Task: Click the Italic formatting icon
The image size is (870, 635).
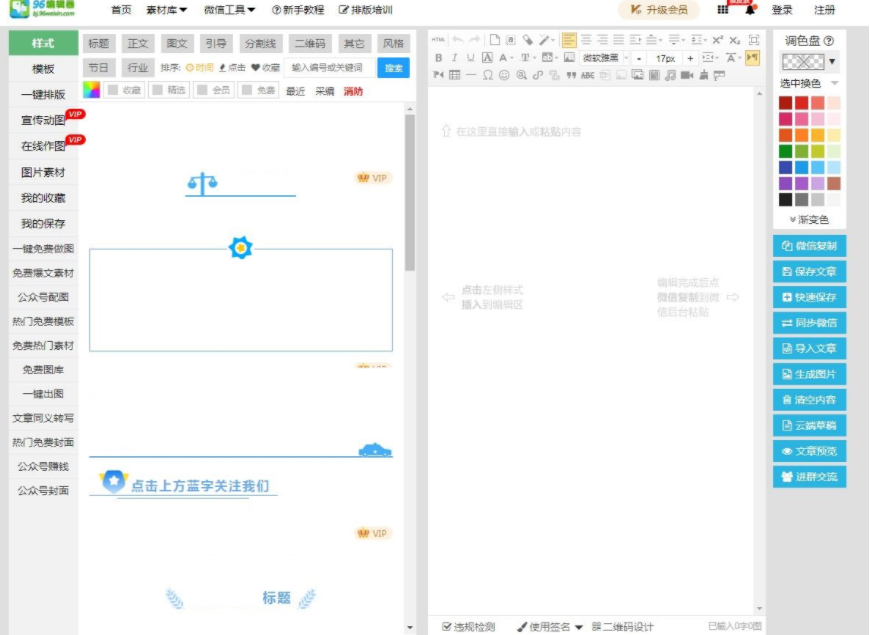Action: 454,58
